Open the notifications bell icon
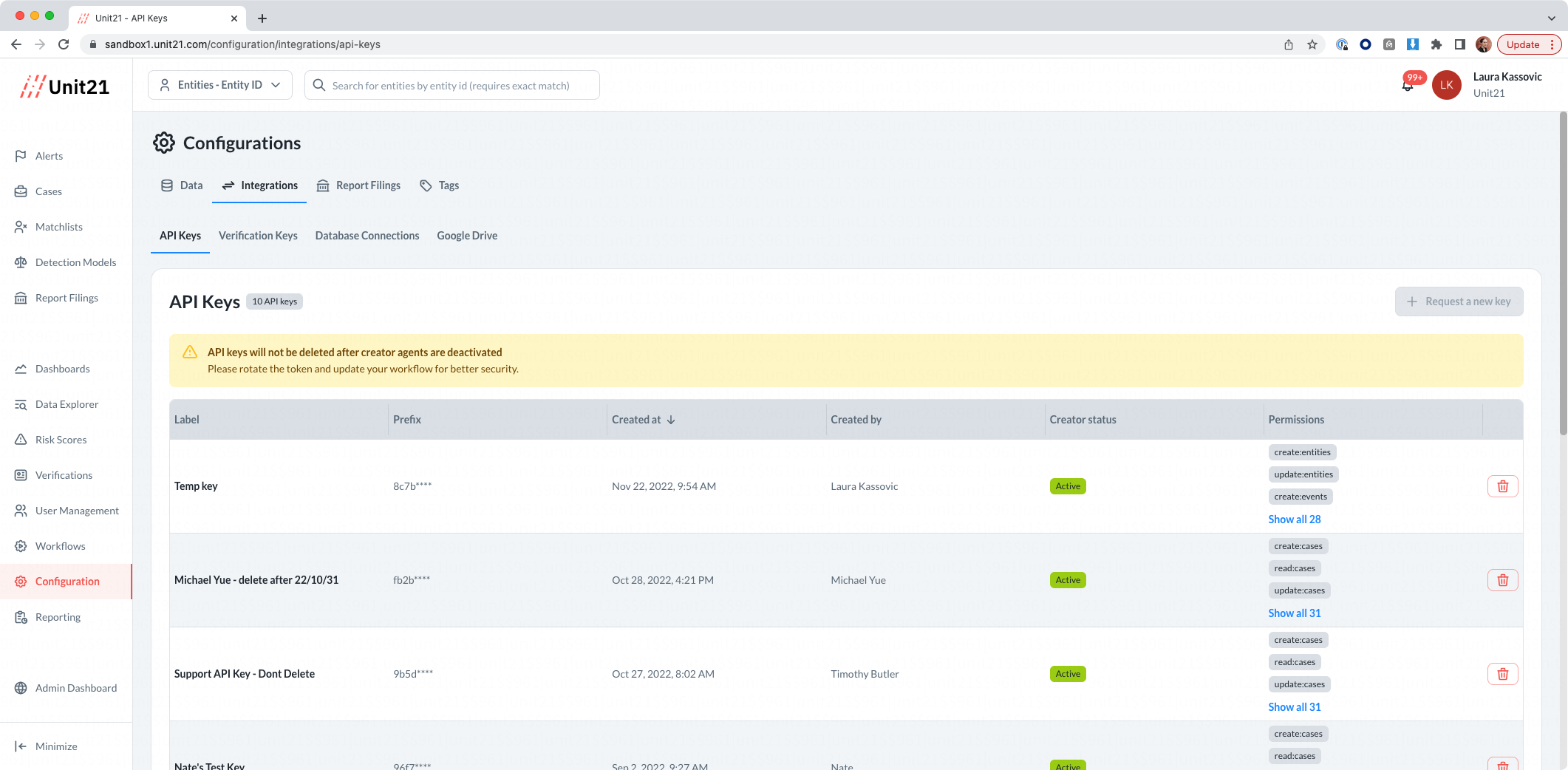Screen dimensions: 1568x770 click(1408, 86)
